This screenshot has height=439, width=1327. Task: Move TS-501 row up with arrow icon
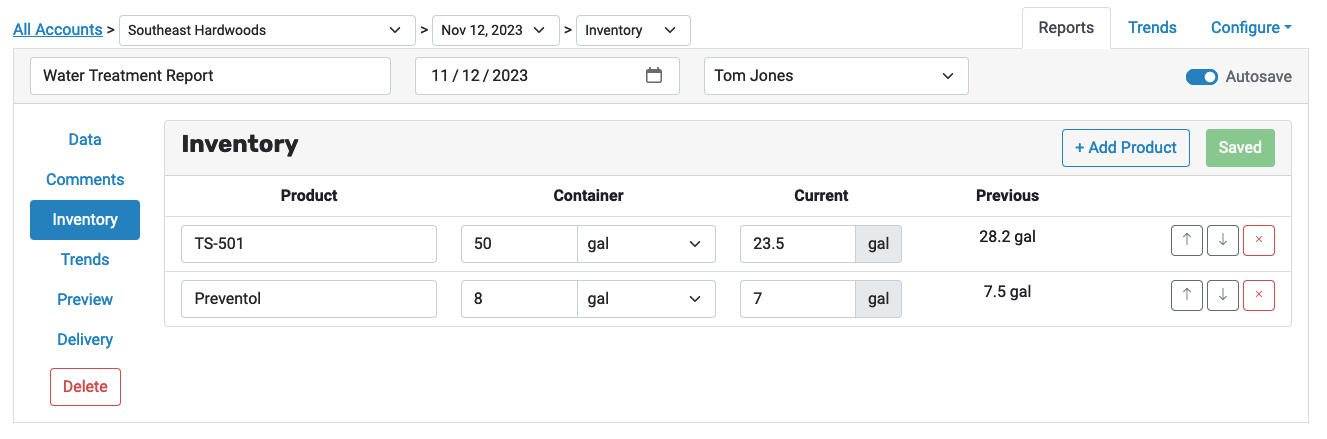[x=1186, y=240]
